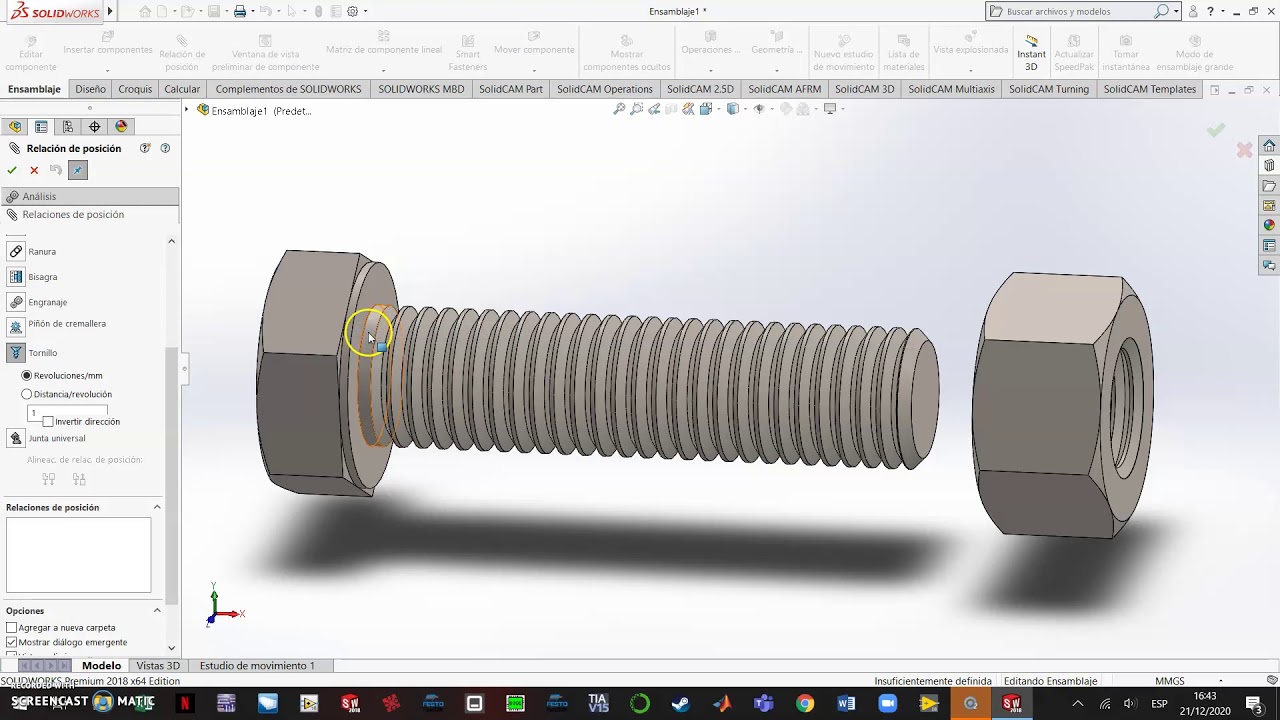Switch to the Vistas 3D bottom tab

tap(158, 666)
